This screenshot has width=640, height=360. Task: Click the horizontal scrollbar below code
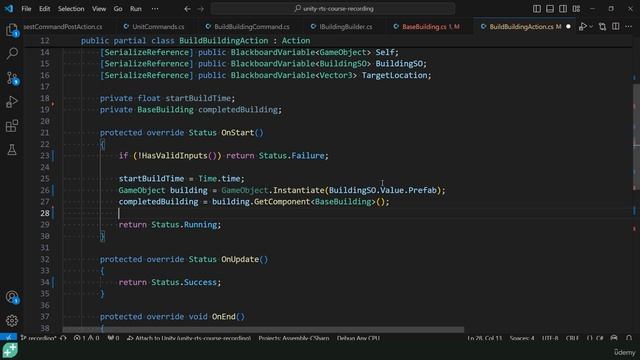[x=263, y=329]
